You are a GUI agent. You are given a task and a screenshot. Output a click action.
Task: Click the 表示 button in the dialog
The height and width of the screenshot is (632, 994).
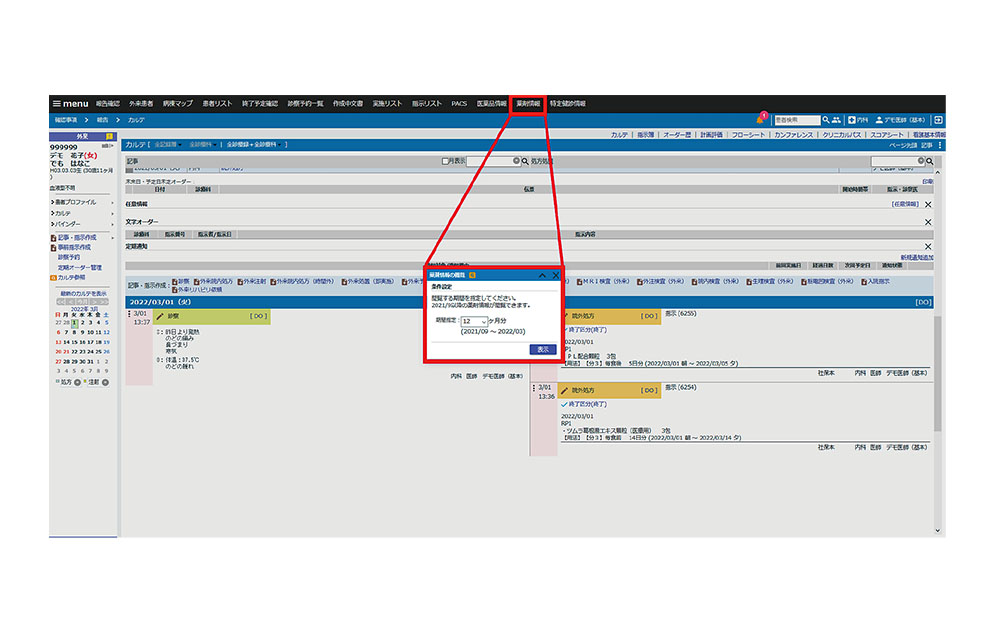[x=542, y=349]
